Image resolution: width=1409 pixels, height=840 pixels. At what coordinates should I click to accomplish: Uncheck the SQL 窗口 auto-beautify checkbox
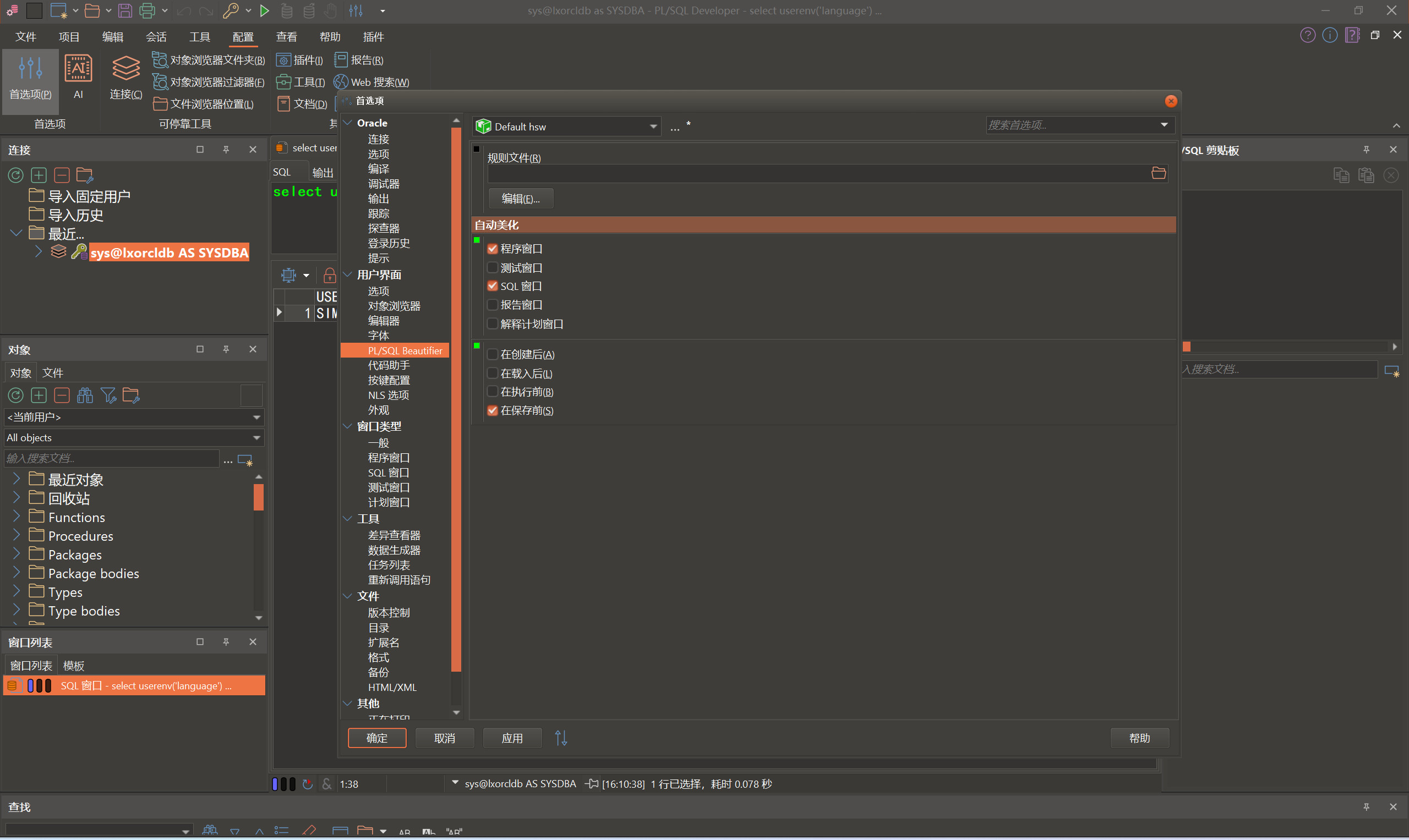(x=493, y=286)
